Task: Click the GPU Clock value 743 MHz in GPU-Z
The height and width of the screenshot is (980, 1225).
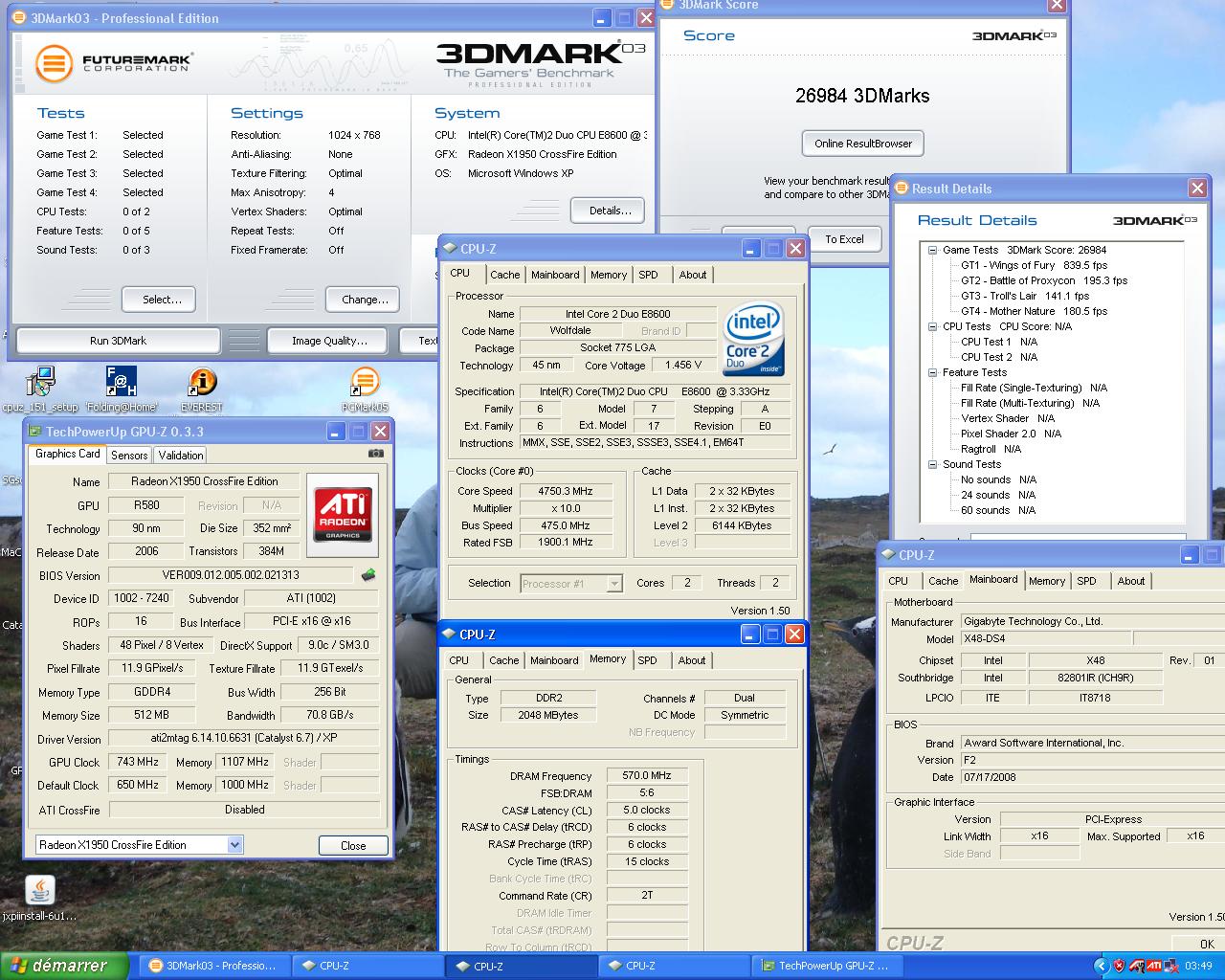Action: [x=138, y=762]
